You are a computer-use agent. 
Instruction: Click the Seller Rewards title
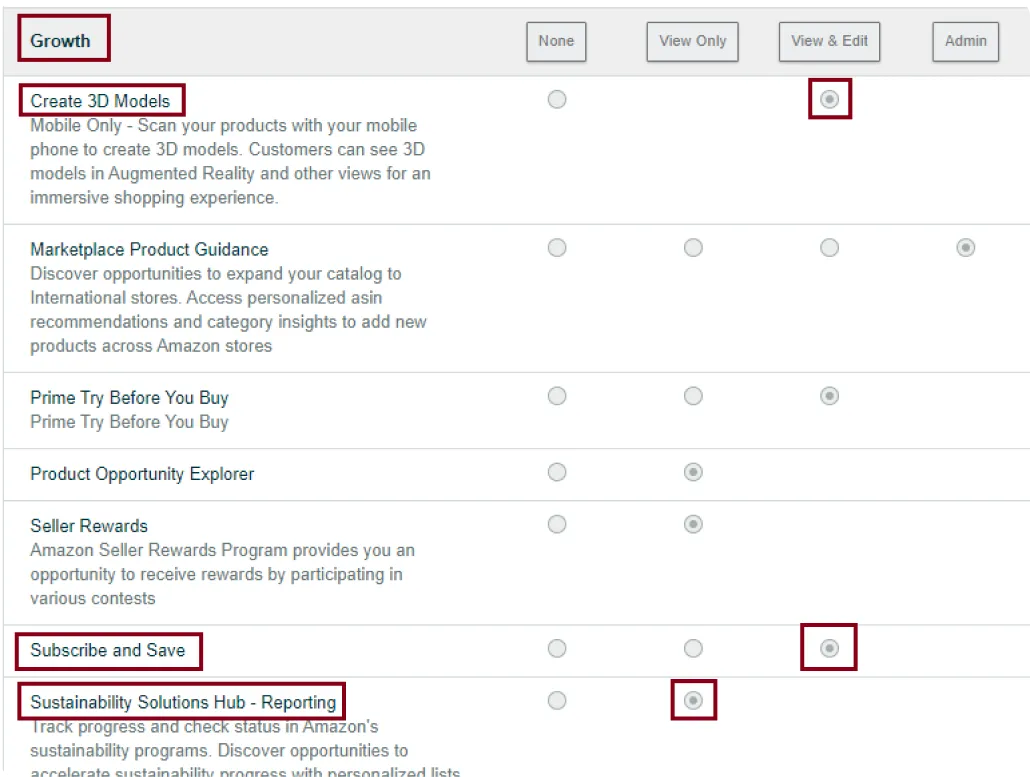tap(89, 526)
